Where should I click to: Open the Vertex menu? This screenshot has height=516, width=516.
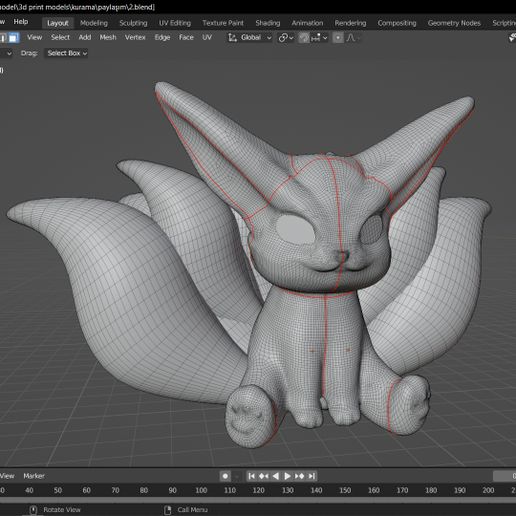[x=135, y=38]
